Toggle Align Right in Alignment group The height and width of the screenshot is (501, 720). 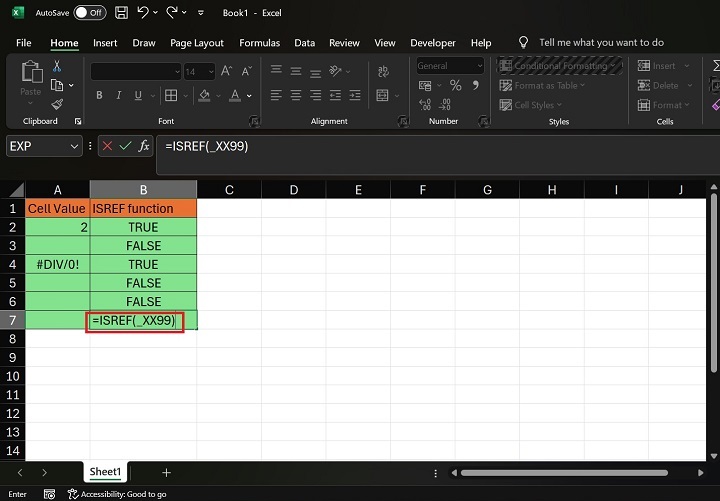point(315,95)
